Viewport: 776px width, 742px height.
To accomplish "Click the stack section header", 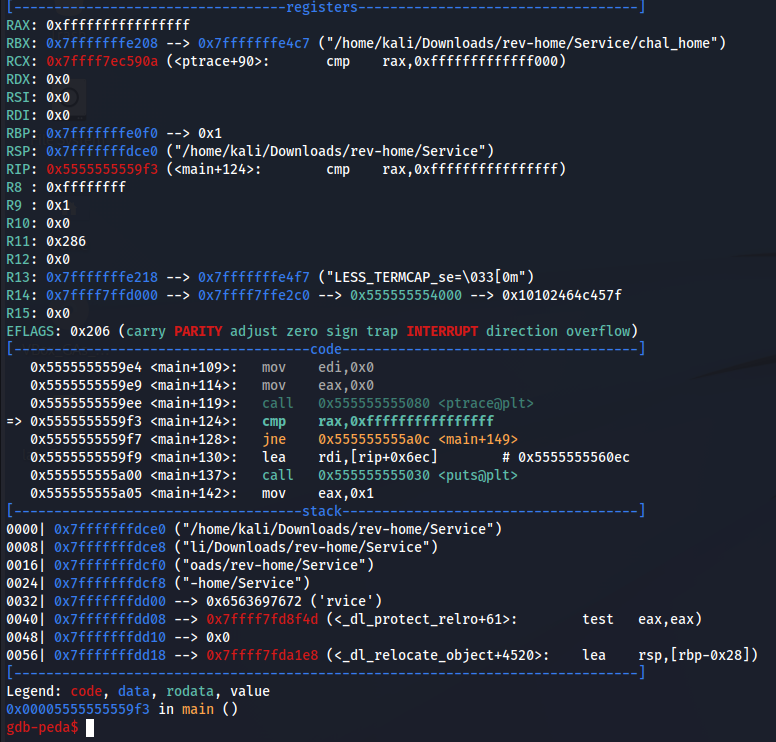I will (322, 511).
